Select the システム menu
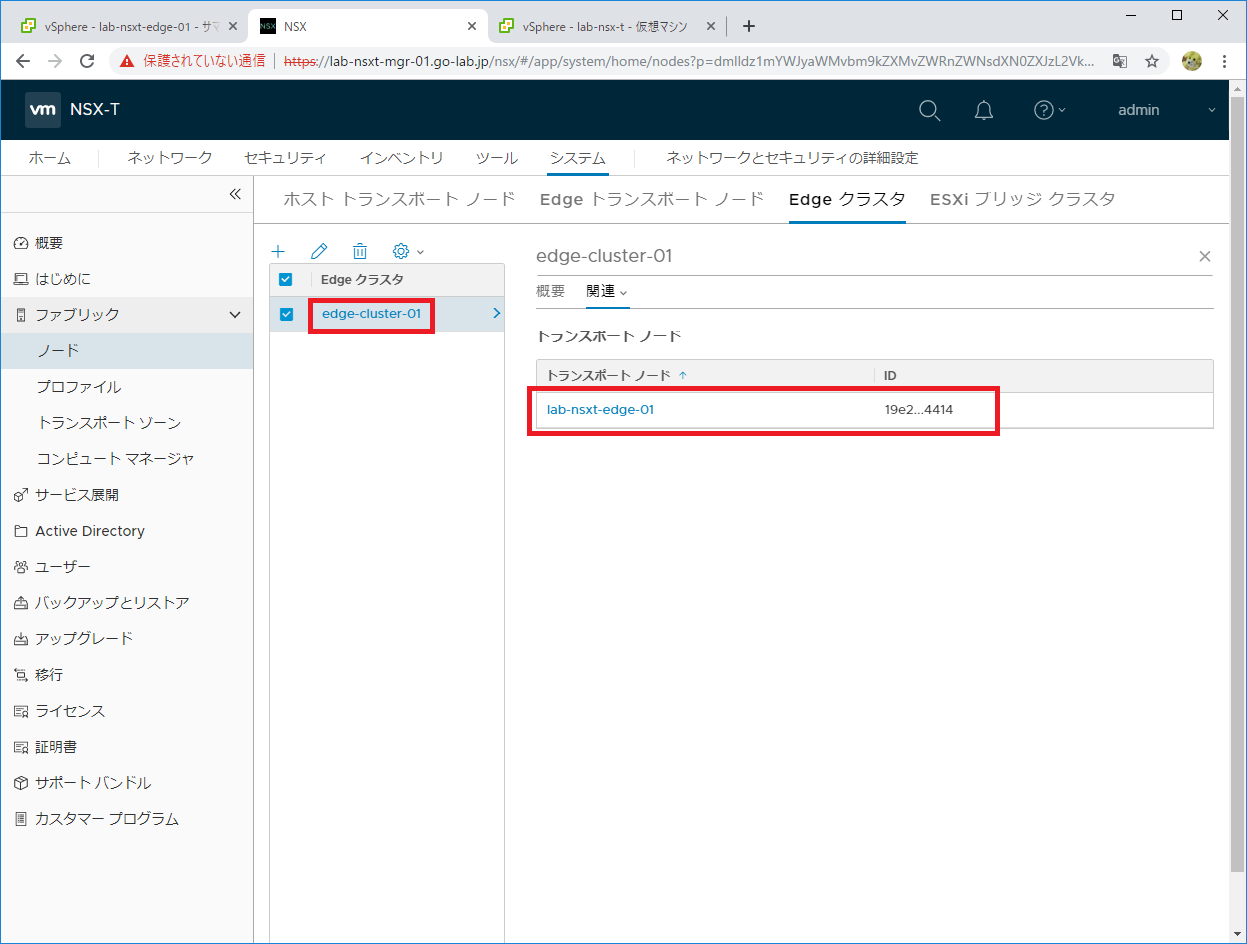The width and height of the screenshot is (1247, 944). point(577,158)
